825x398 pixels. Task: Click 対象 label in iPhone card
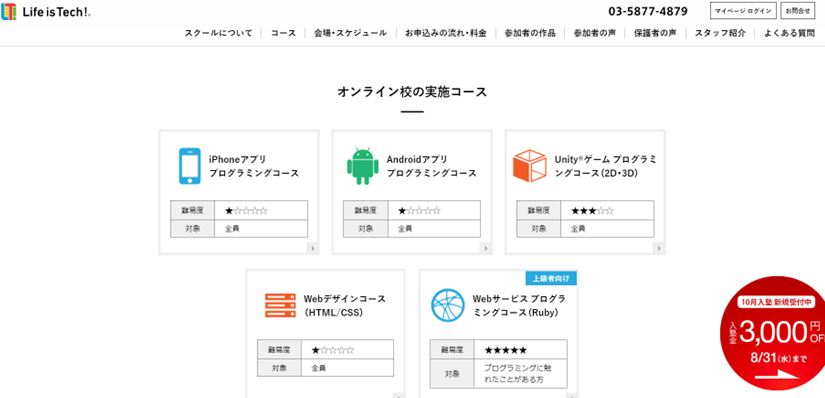(x=193, y=228)
